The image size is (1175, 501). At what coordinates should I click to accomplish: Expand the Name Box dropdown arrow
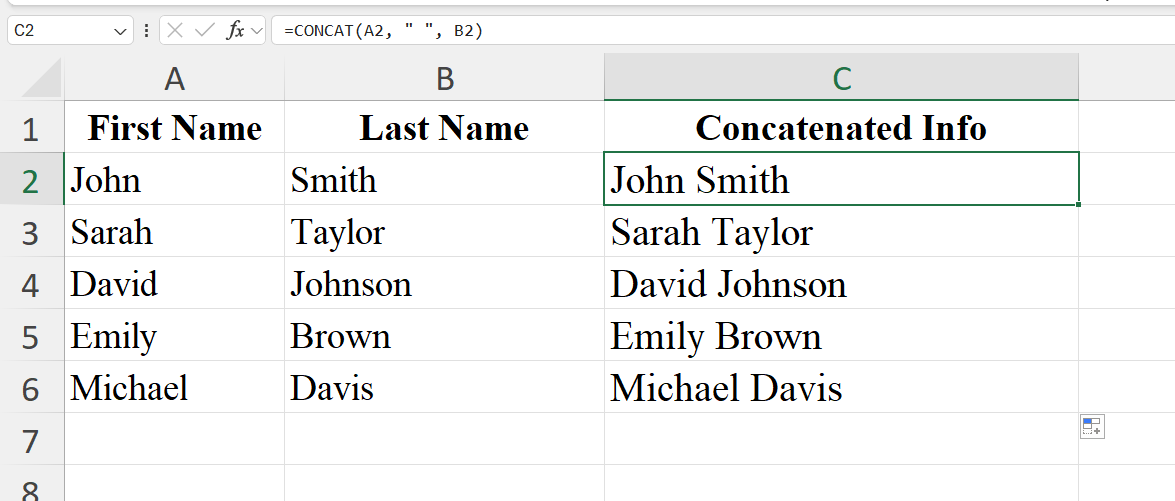coord(120,32)
